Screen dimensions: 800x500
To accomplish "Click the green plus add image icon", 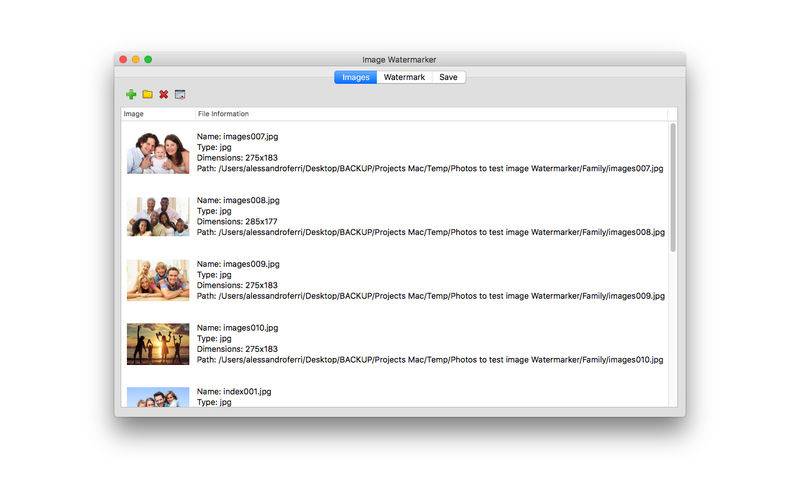I will tap(131, 94).
